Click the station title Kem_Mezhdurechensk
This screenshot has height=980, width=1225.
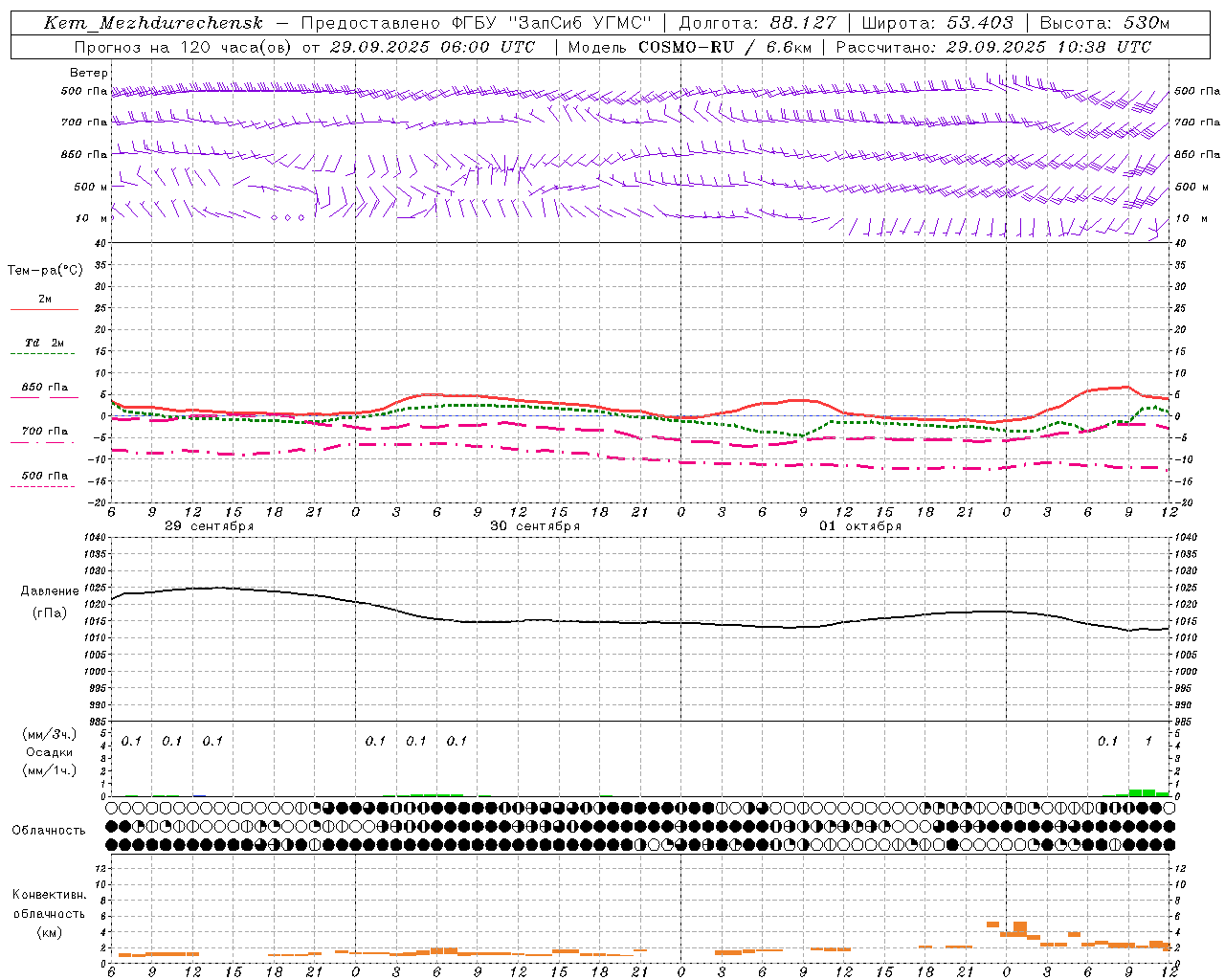pos(153,23)
